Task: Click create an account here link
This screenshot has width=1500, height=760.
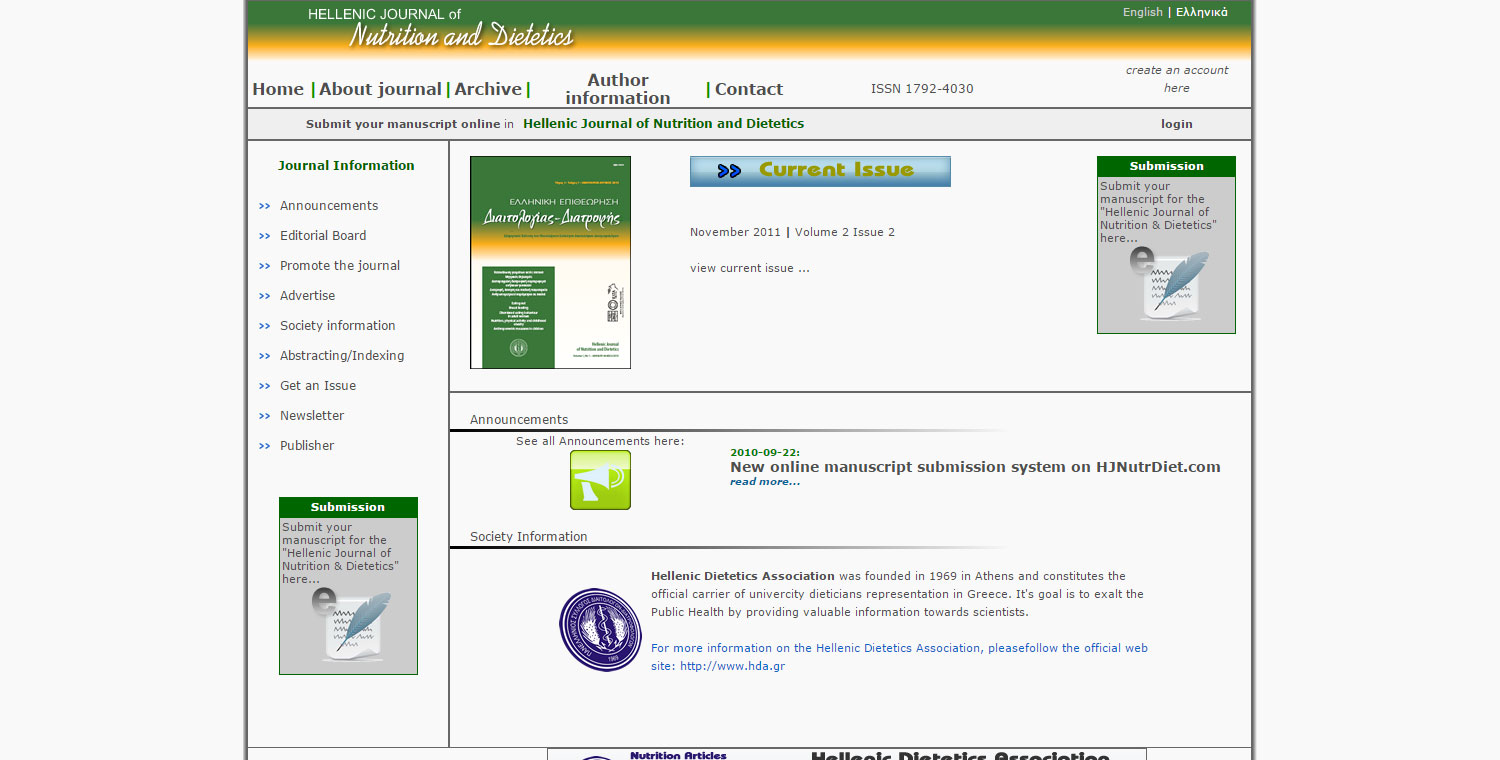Action: pyautogui.click(x=1177, y=79)
